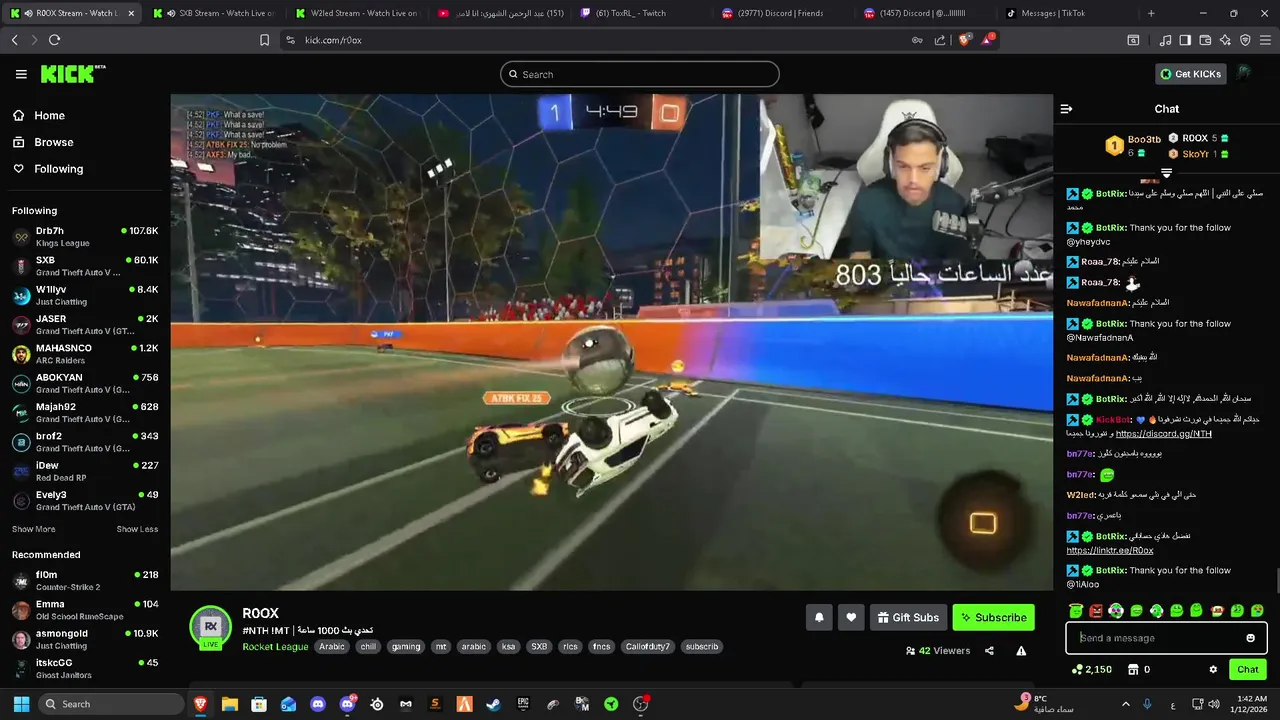Open the Brave Wallet icon

(x=1205, y=40)
